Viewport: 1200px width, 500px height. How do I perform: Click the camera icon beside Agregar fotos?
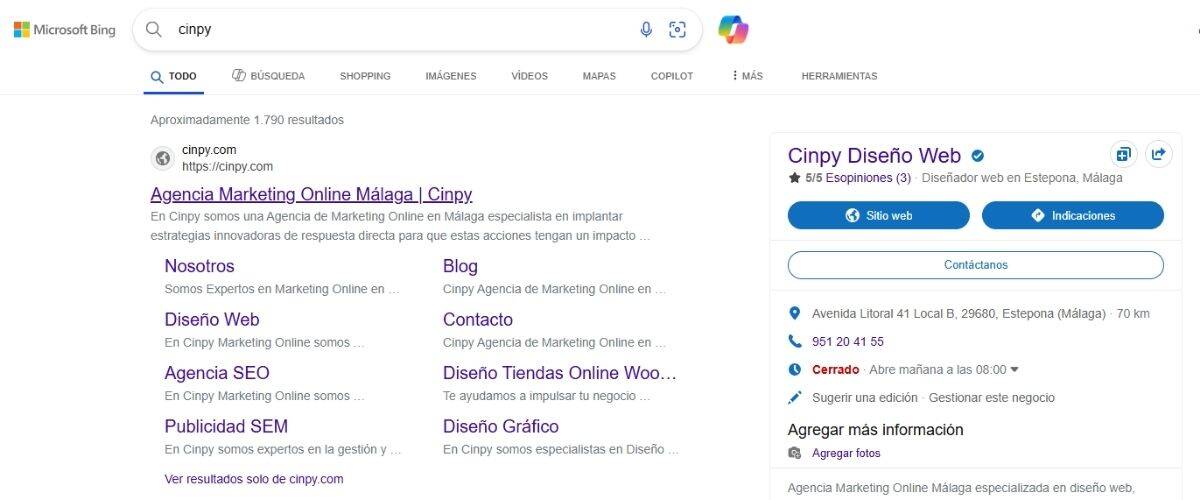(795, 453)
